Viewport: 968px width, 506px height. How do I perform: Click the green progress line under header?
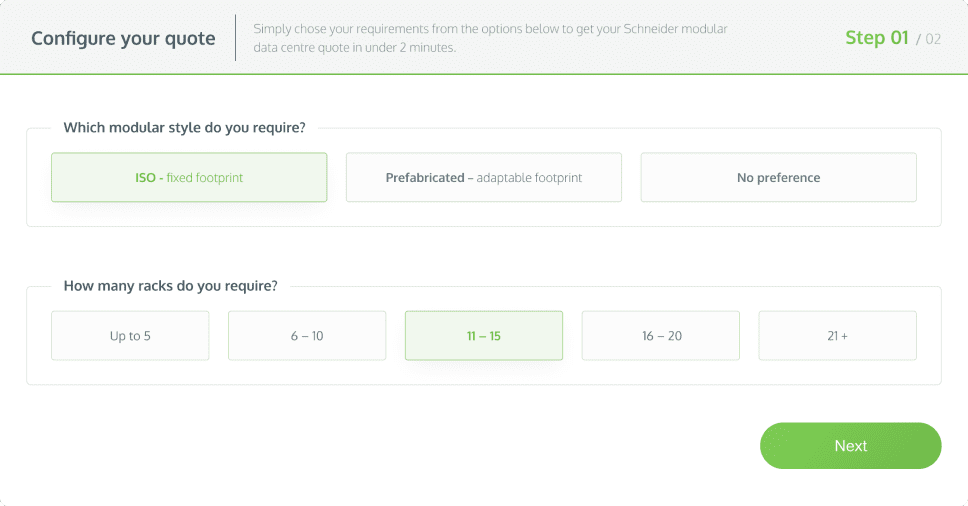point(484,74)
